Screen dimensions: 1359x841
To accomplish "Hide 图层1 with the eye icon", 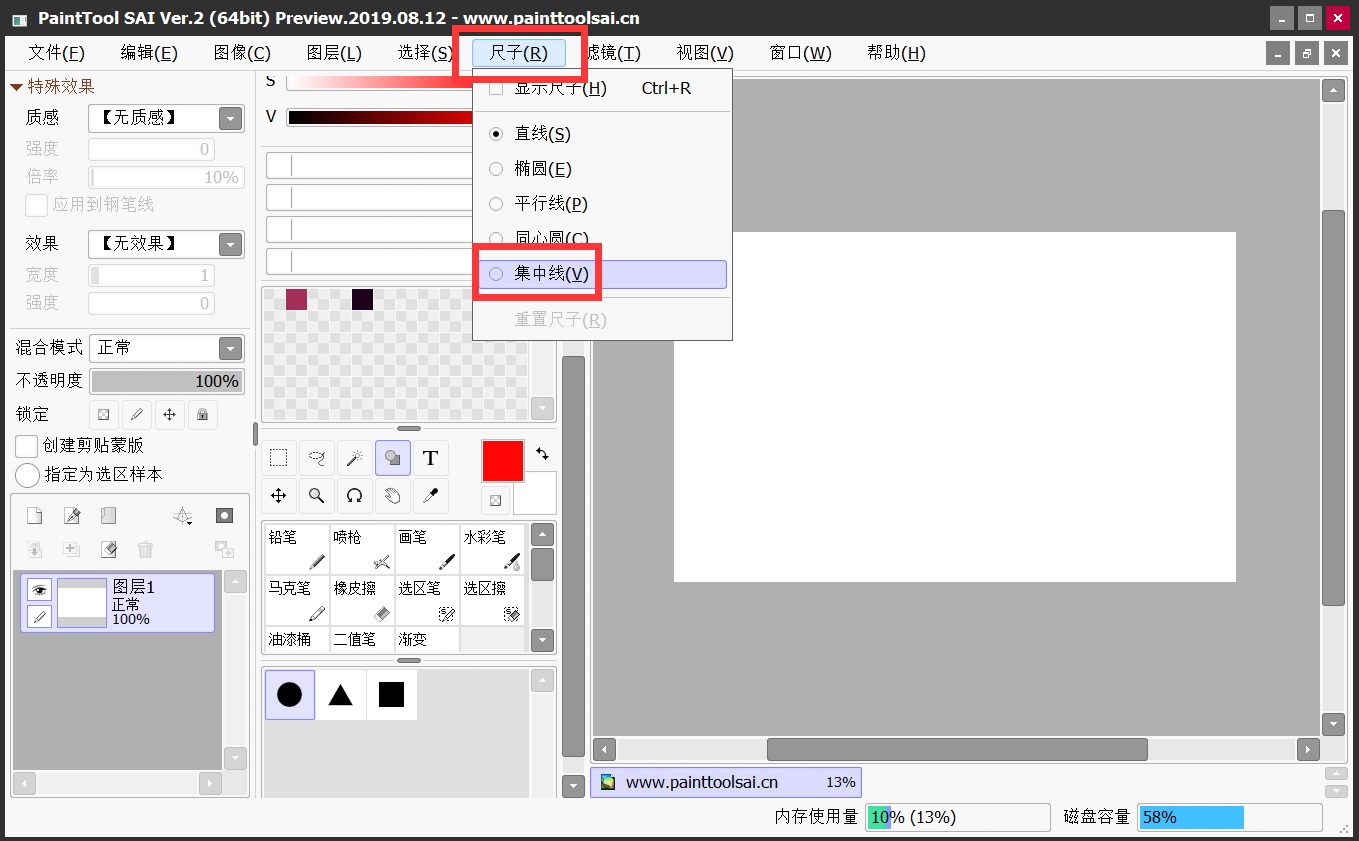I will (39, 590).
